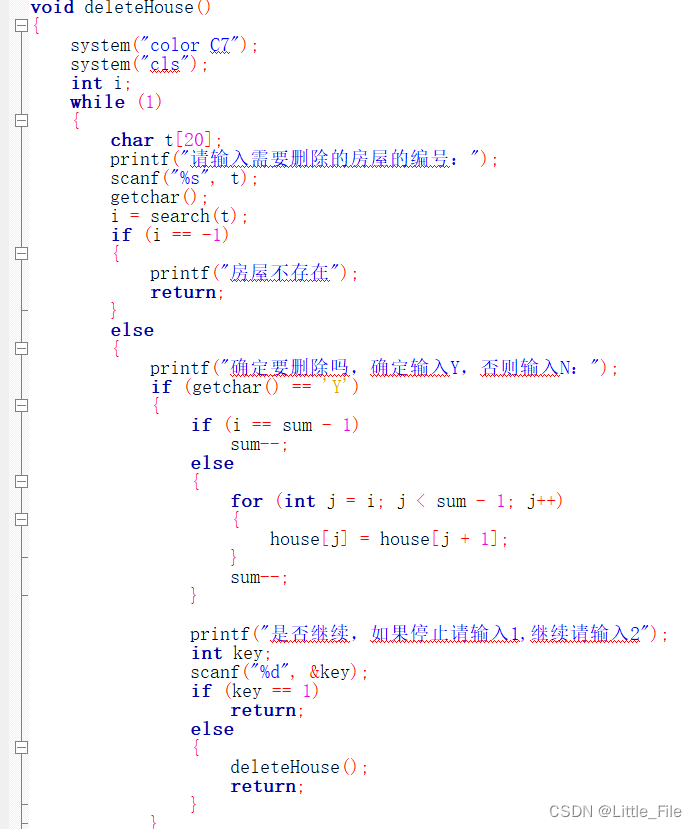Click the 'int key;' declaration
This screenshot has width=697, height=829.
click(x=231, y=653)
